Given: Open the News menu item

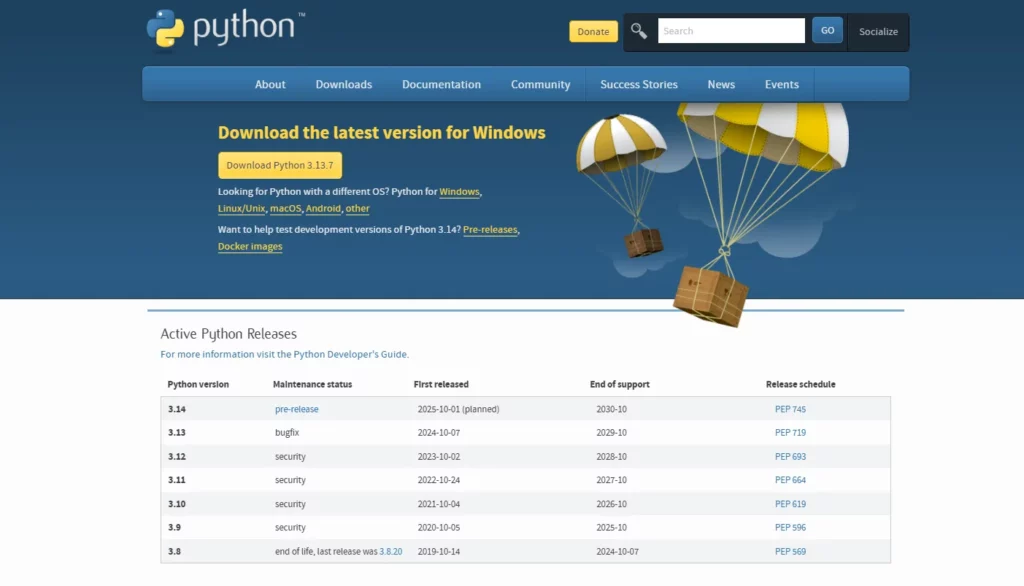Looking at the screenshot, I should pyautogui.click(x=721, y=84).
